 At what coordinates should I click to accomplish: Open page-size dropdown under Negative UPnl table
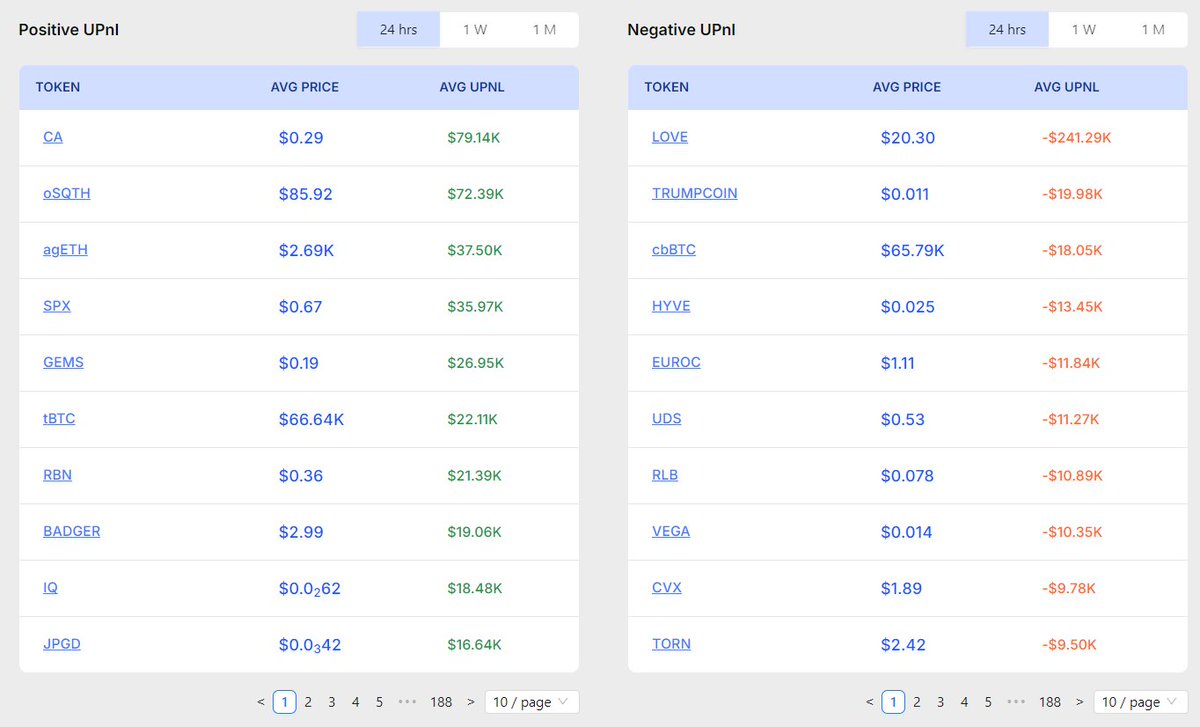pyautogui.click(x=1140, y=702)
